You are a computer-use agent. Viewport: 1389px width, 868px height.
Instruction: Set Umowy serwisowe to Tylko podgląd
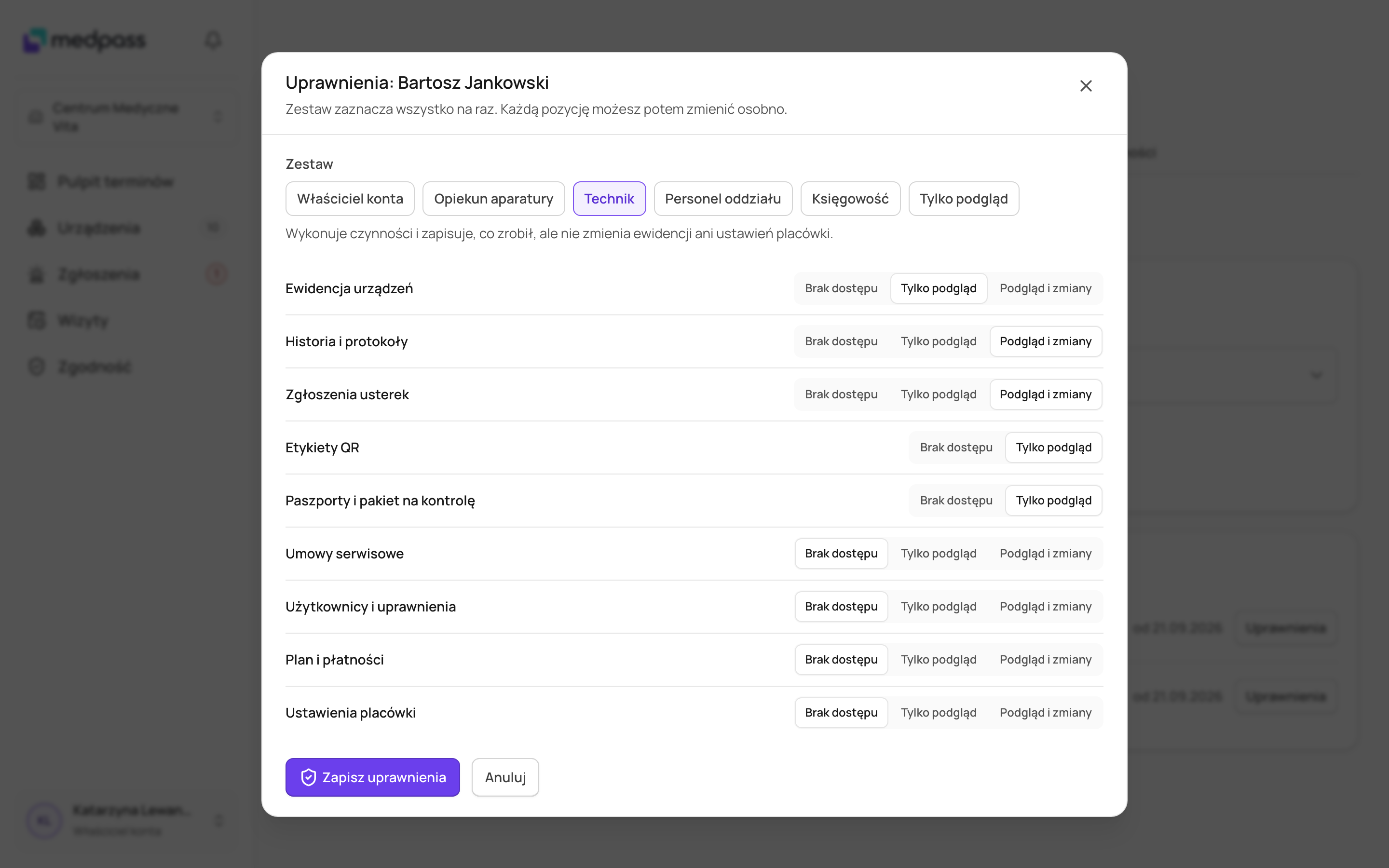point(939,554)
